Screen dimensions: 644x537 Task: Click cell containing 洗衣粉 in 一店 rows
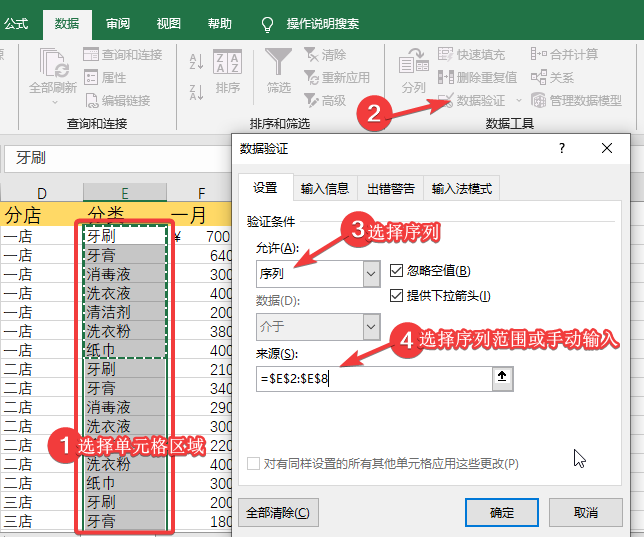pos(125,331)
